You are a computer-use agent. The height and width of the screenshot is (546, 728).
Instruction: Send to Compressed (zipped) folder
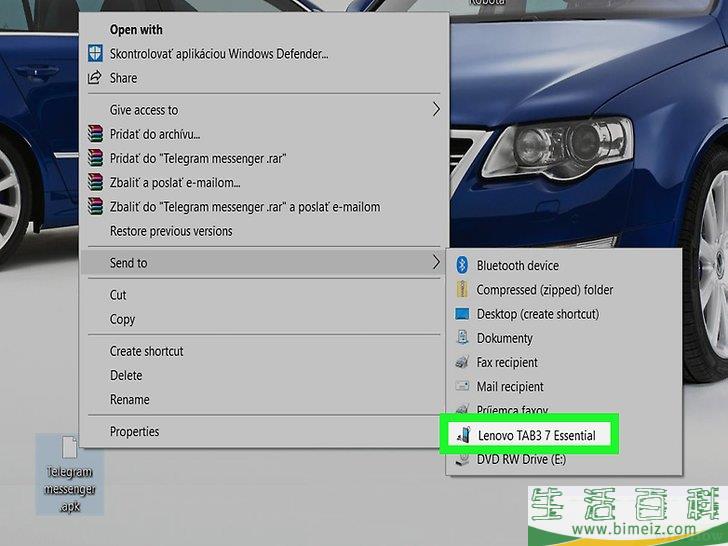(564, 289)
